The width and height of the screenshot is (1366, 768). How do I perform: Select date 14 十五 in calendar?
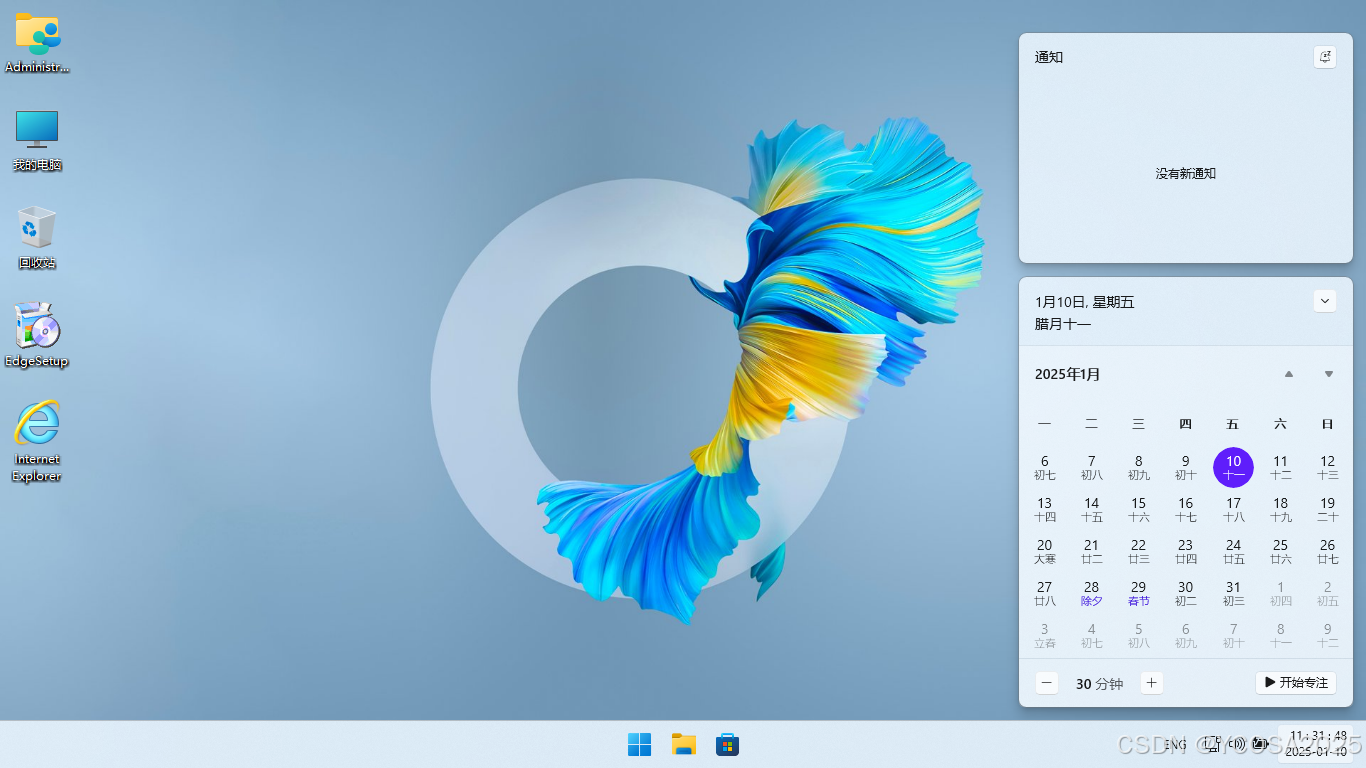tap(1091, 509)
